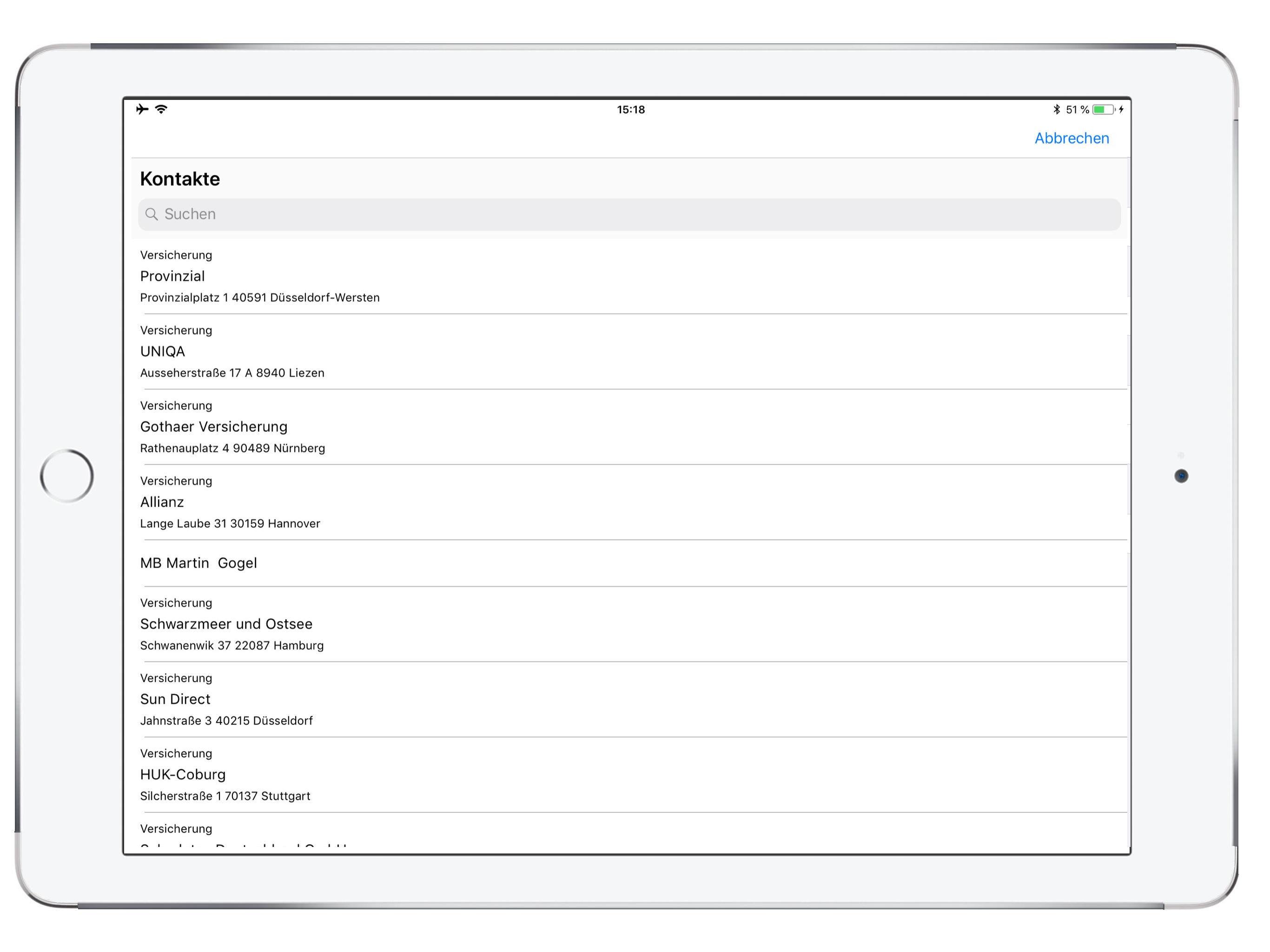Tap address Ausseherstraße 17 A 8940 Liezen
The image size is (1270, 952).
[x=232, y=373]
